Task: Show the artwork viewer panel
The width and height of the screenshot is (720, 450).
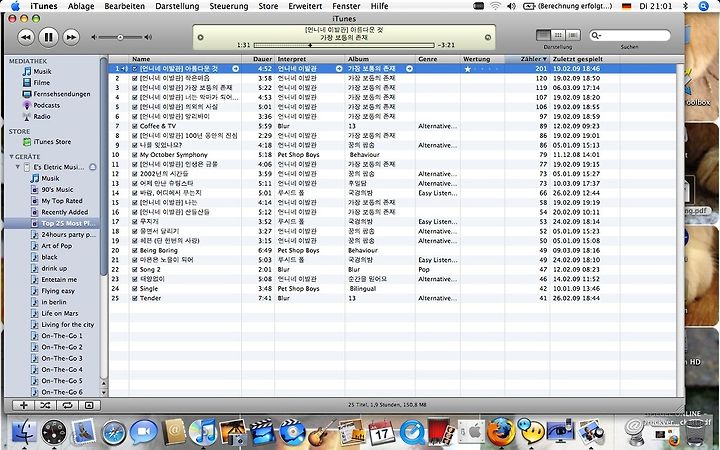Action: click(x=89, y=405)
